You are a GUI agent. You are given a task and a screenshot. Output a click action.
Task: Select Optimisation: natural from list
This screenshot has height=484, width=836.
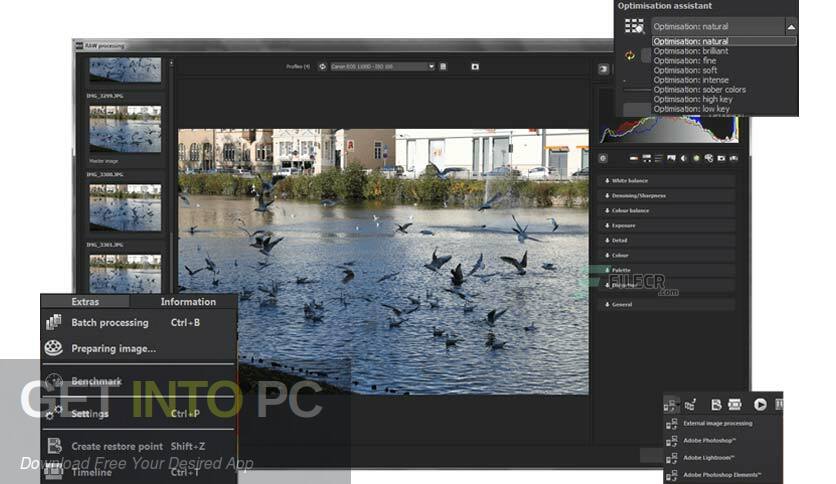[724, 41]
